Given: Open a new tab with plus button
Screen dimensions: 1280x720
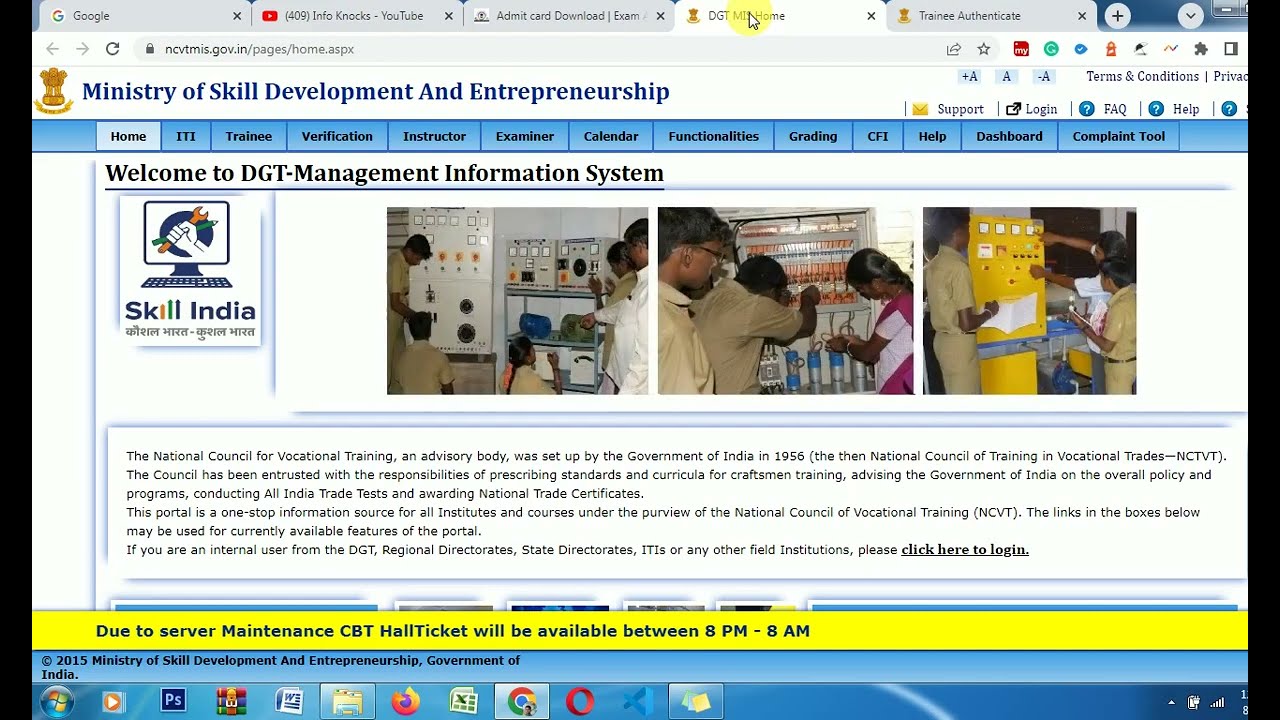Looking at the screenshot, I should [x=1118, y=16].
